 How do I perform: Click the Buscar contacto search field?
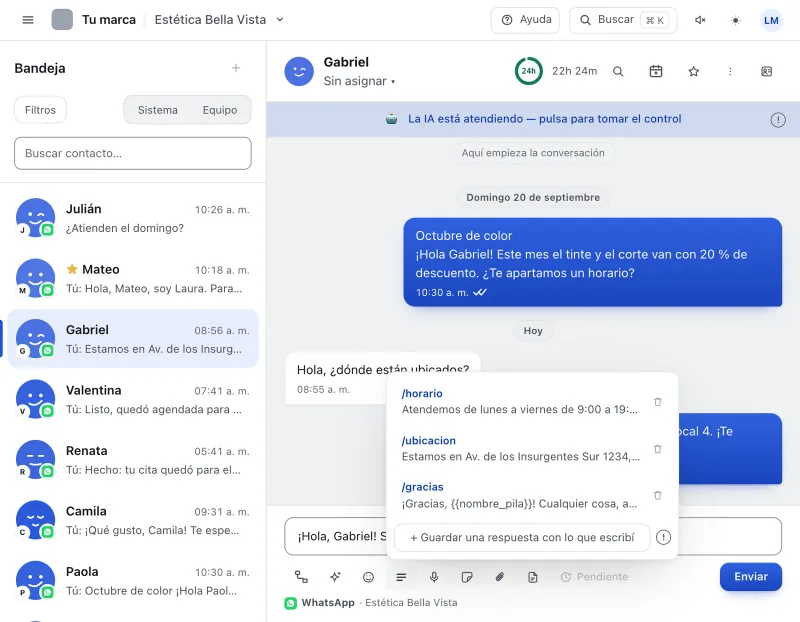click(133, 153)
